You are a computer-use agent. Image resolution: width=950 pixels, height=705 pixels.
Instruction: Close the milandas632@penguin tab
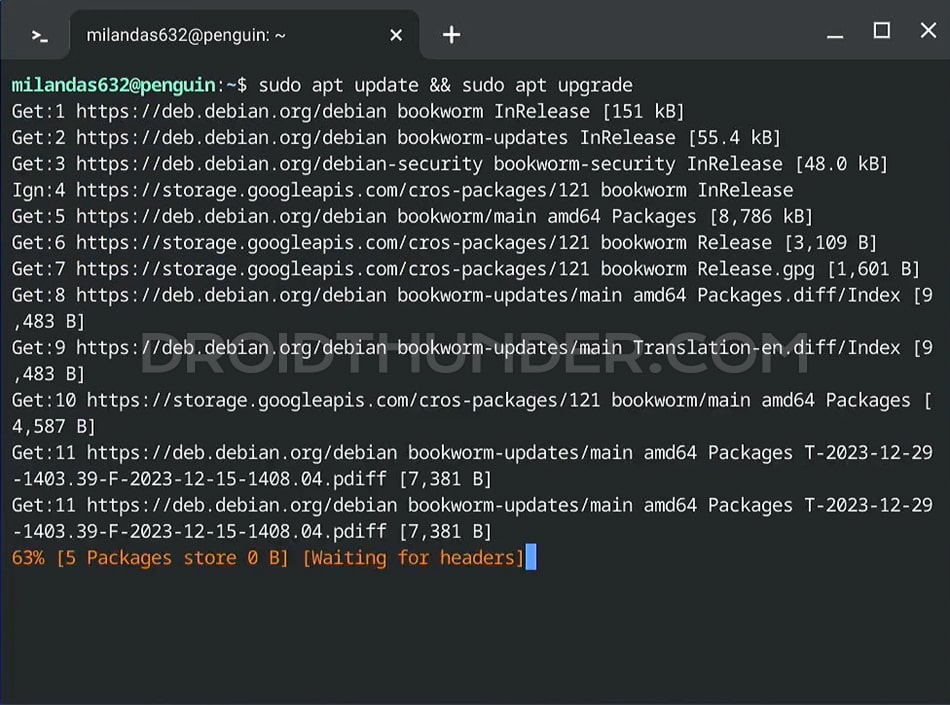396,36
